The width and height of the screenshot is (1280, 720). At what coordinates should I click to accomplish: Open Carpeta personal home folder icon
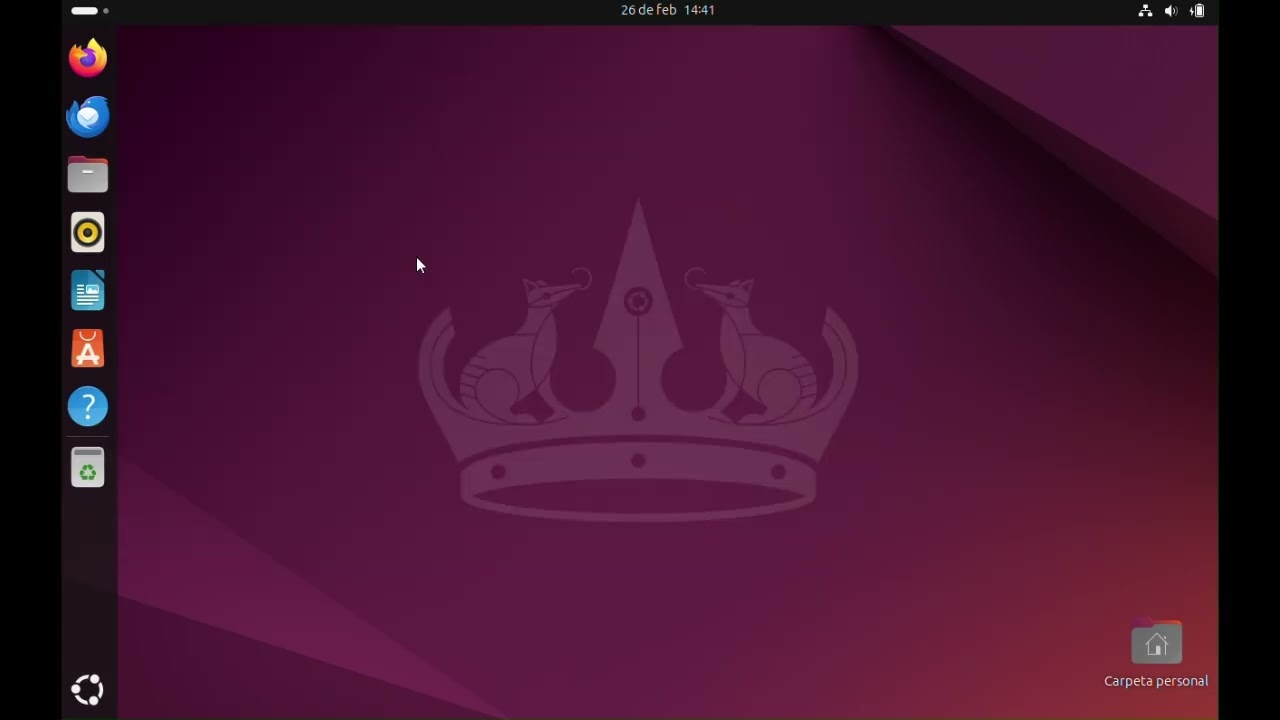[x=1156, y=642]
